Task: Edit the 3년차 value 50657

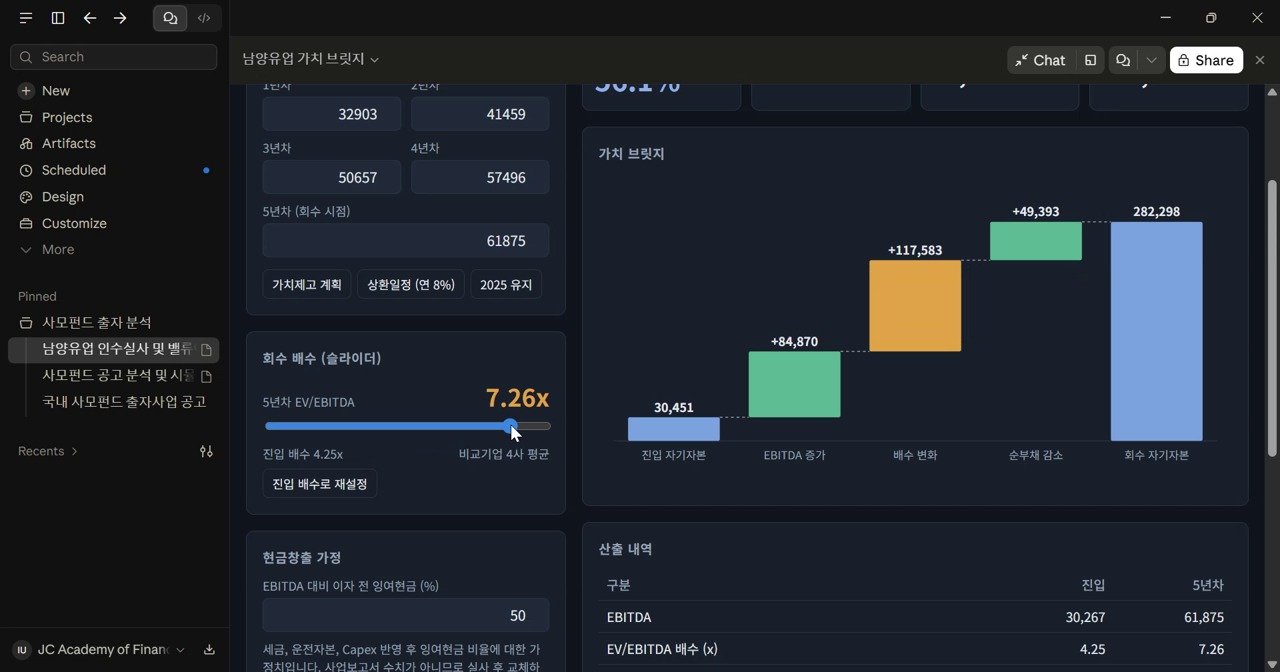Action: click(x=332, y=177)
